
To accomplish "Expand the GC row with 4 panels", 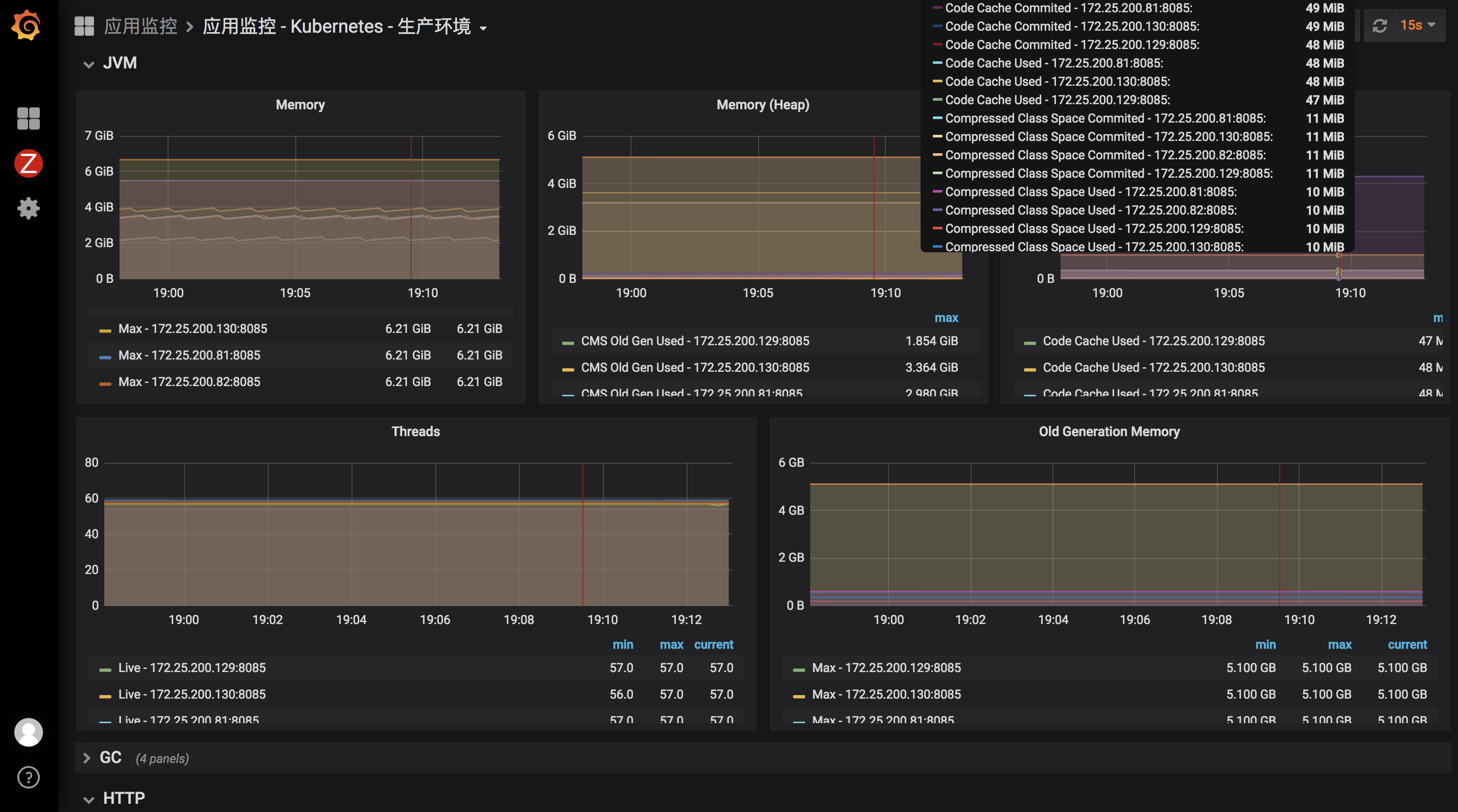I will coord(110,758).
